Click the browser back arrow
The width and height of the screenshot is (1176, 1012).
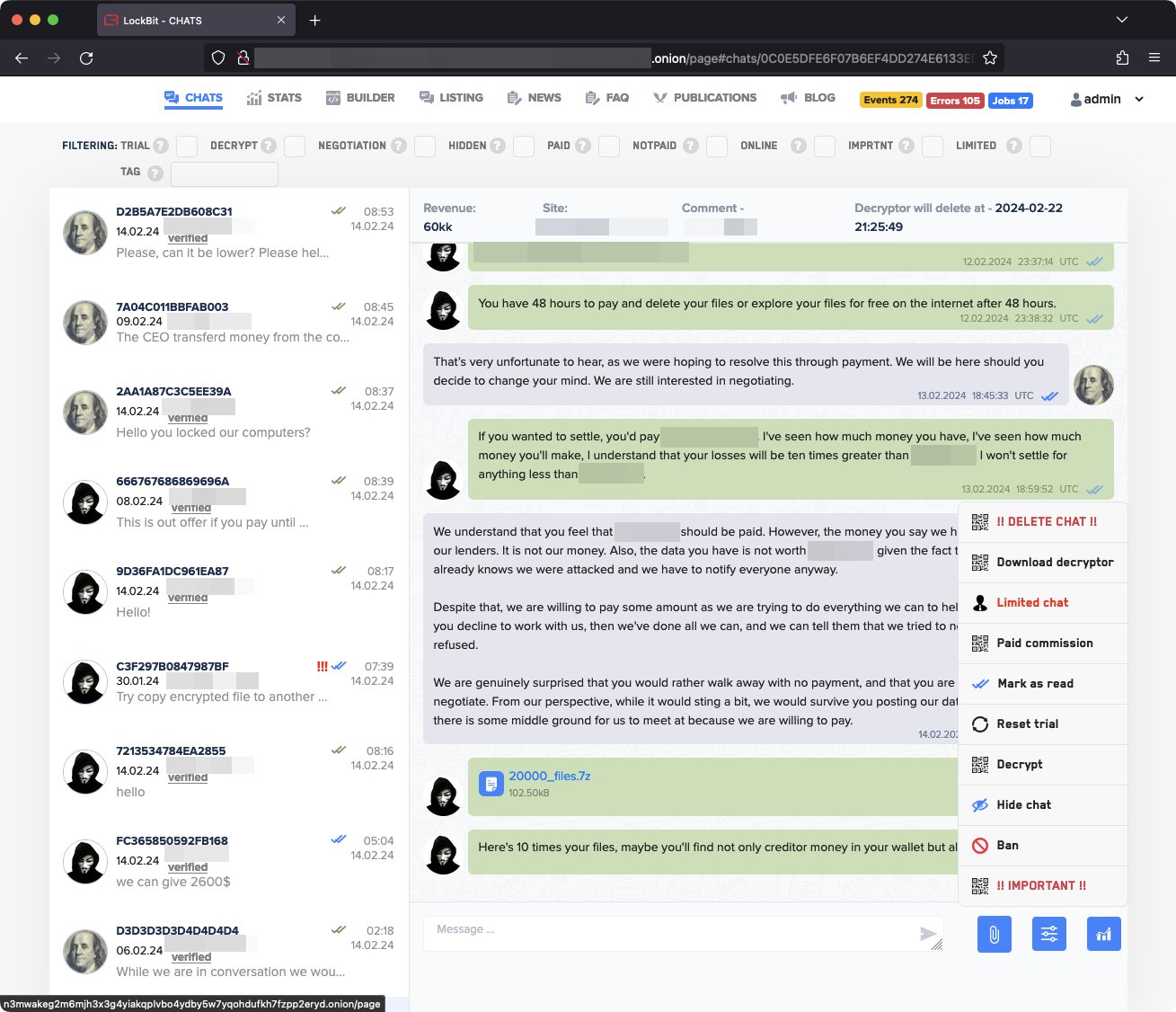22,58
